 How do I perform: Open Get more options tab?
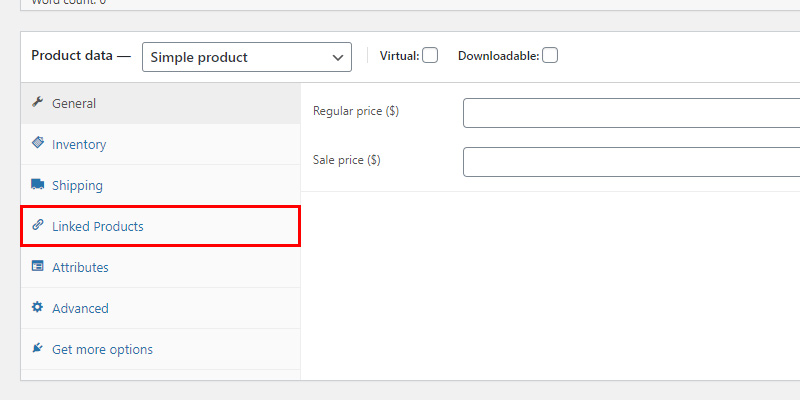click(x=161, y=349)
